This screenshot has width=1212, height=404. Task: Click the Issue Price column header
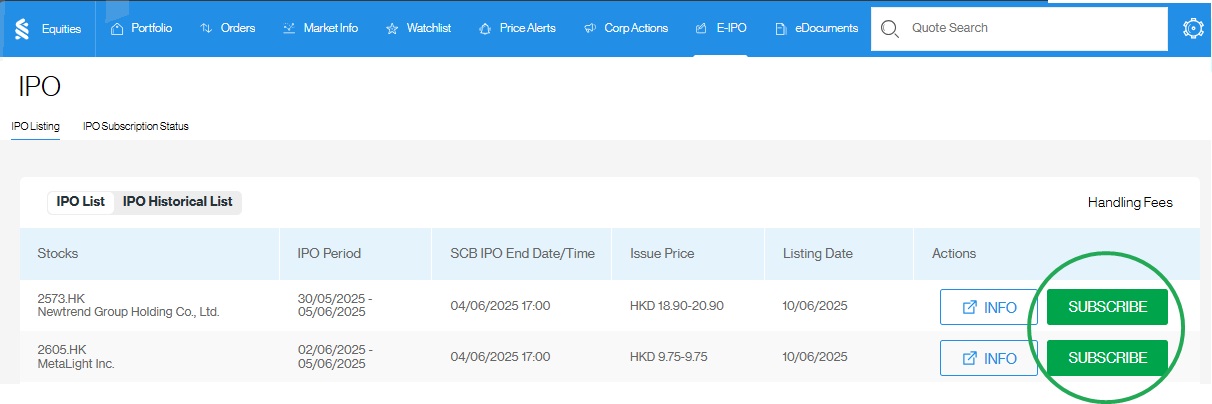pyautogui.click(x=662, y=254)
